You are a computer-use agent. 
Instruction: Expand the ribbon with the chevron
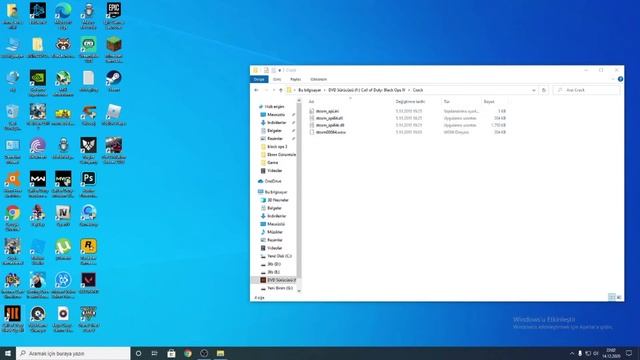point(613,79)
